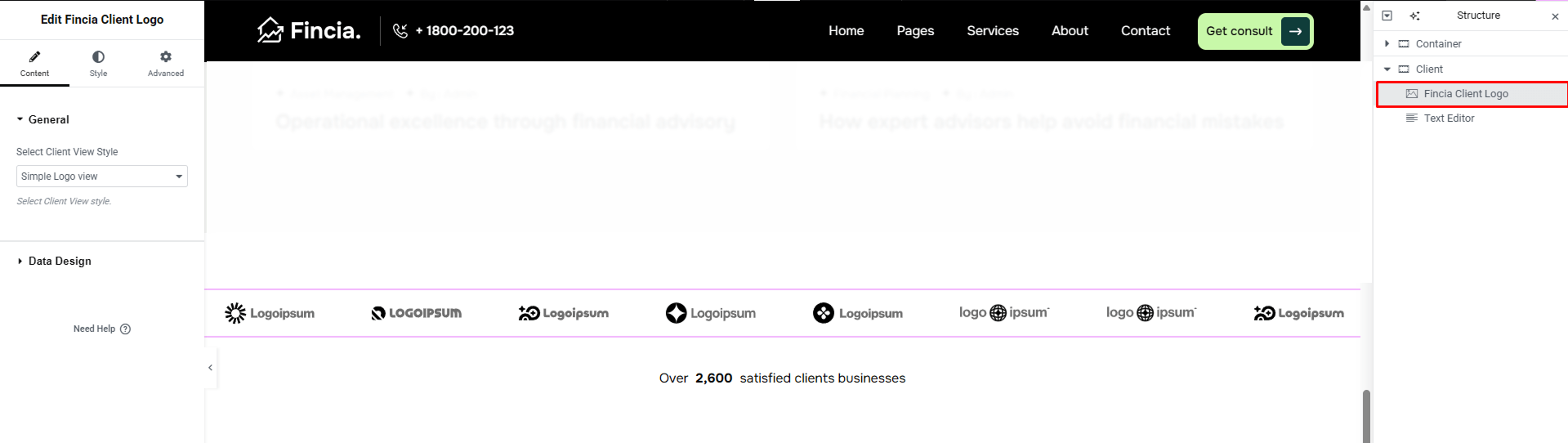Go to the Contact page link
The image size is (1568, 443).
[1145, 31]
